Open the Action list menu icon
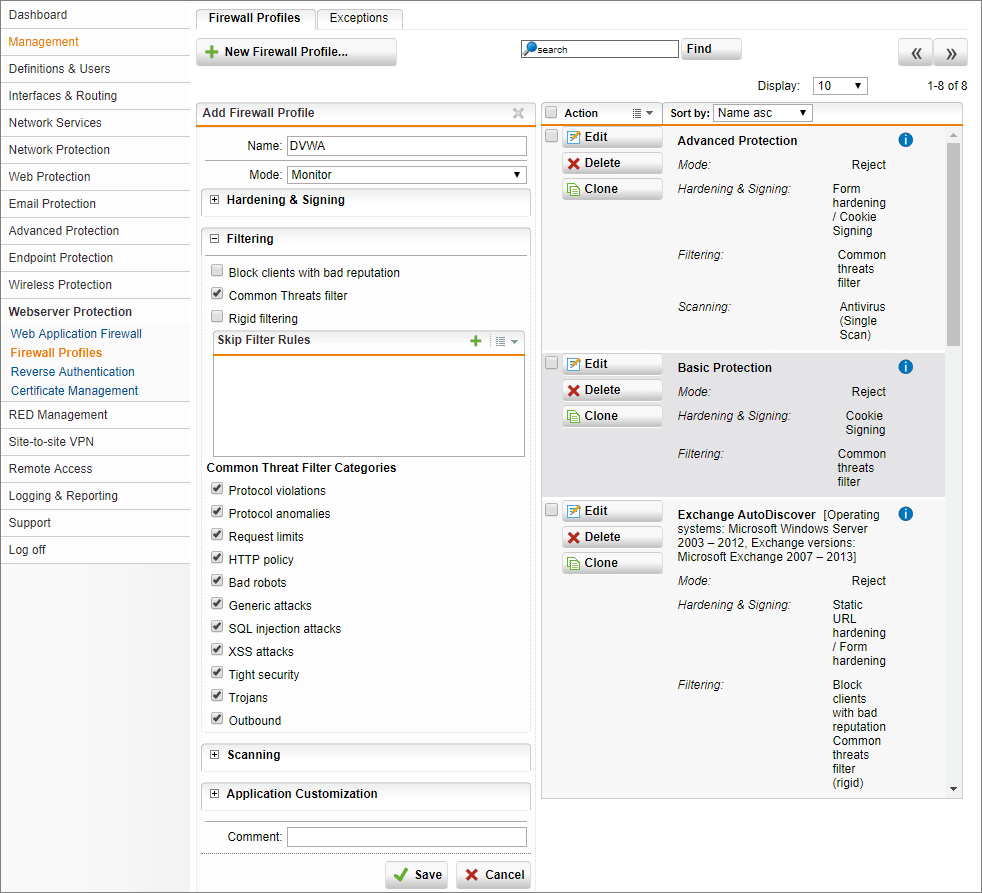 coord(643,113)
